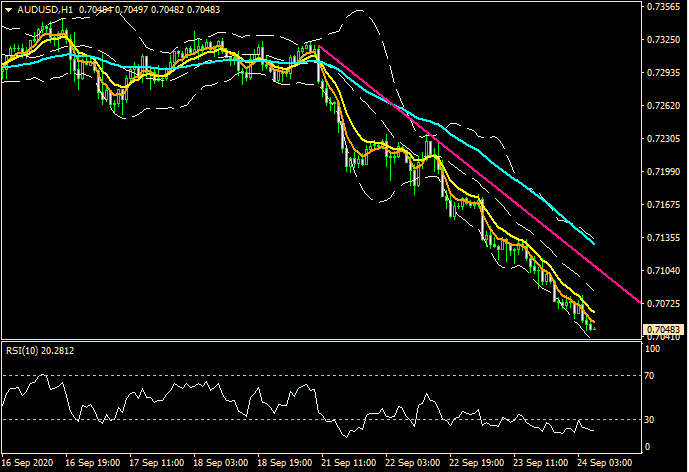Click the 0.72620 price scale value
Screen dimensions: 689x472
coord(663,106)
